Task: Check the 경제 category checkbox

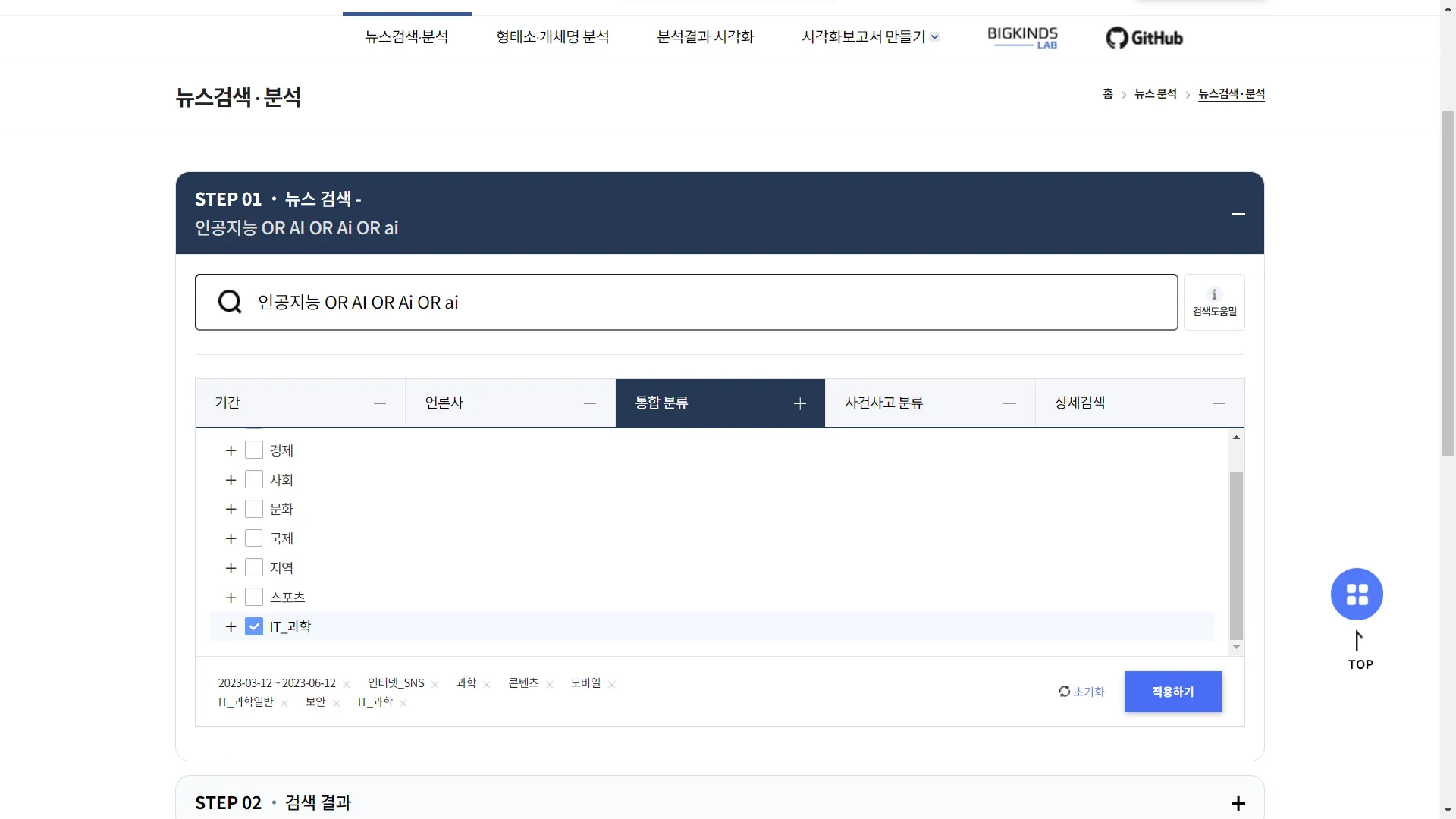Action: pos(254,450)
